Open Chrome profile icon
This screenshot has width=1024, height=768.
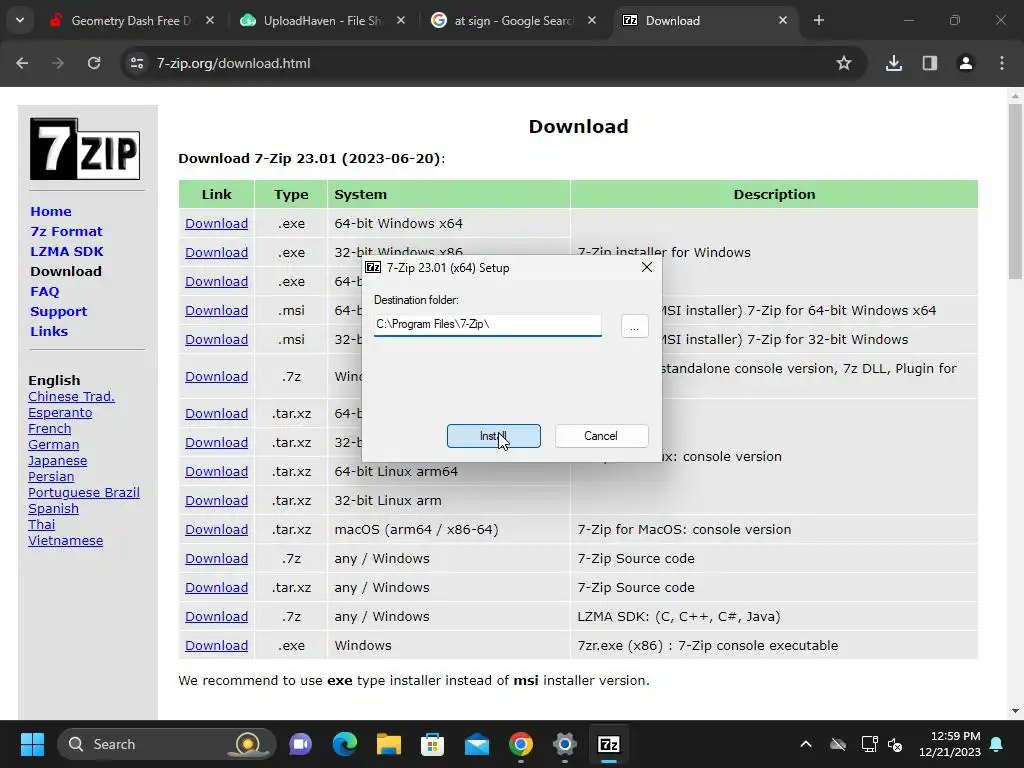click(x=966, y=63)
